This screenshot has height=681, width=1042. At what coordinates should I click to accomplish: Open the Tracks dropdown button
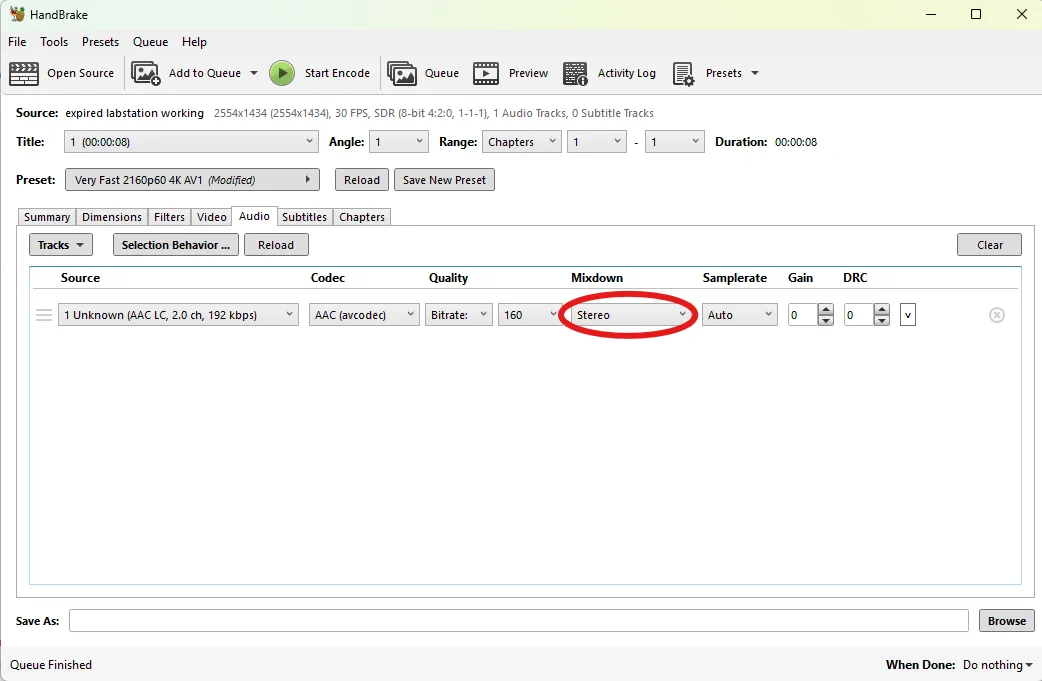(x=60, y=245)
